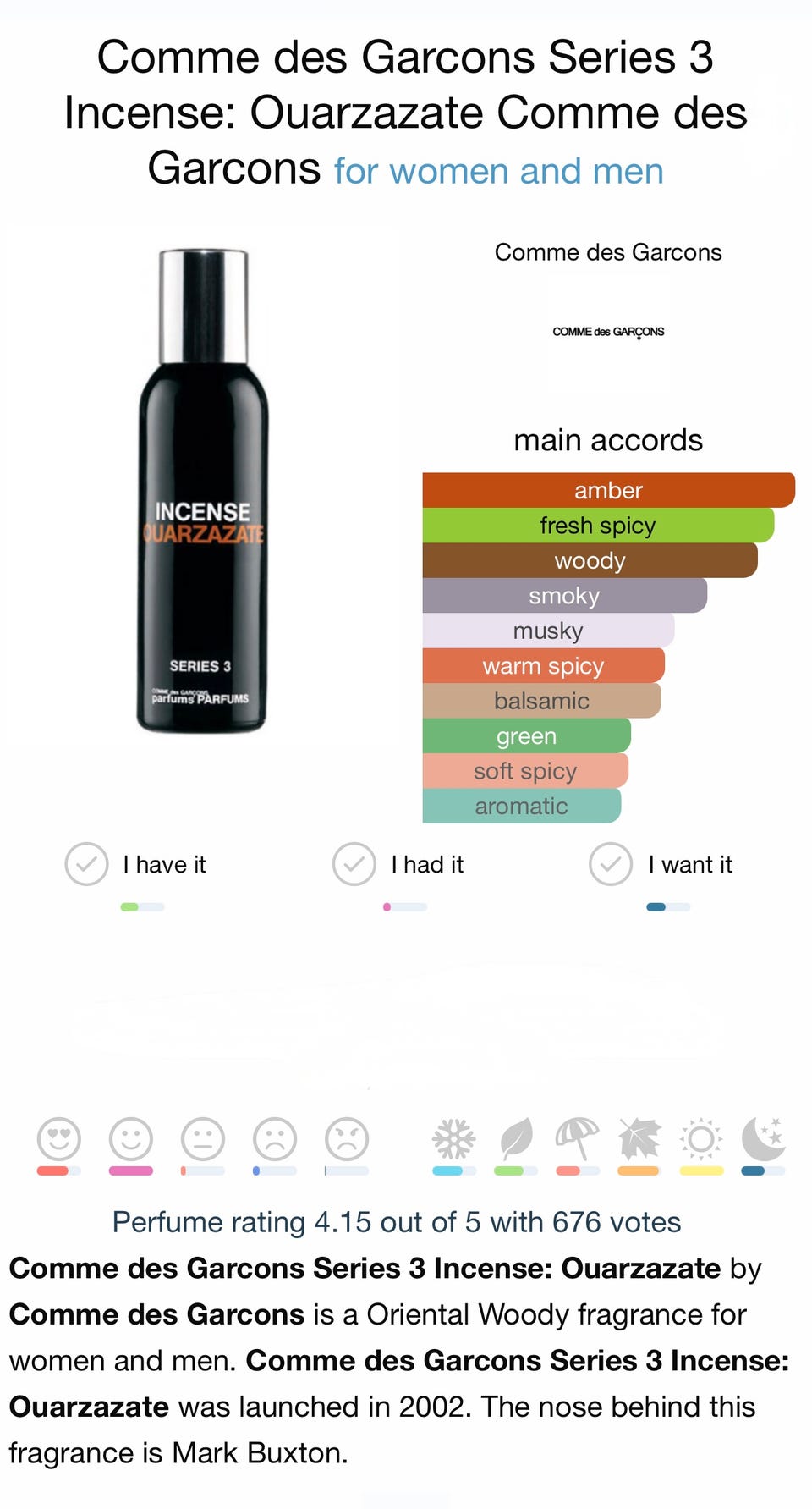
Task: Vote night with the moon and stars icon
Action: click(x=764, y=1138)
